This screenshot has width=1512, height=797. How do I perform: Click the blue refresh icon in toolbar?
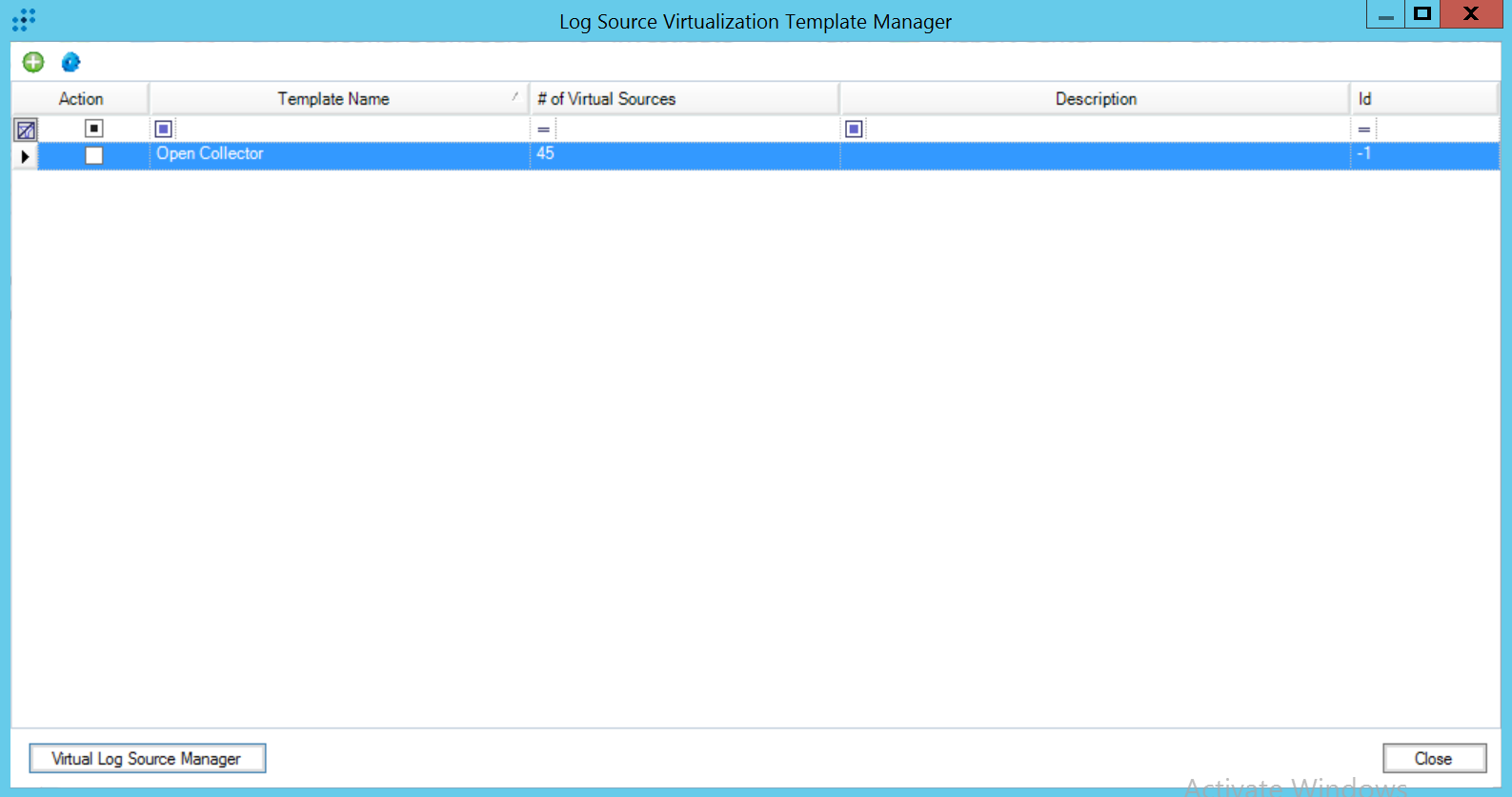click(71, 63)
